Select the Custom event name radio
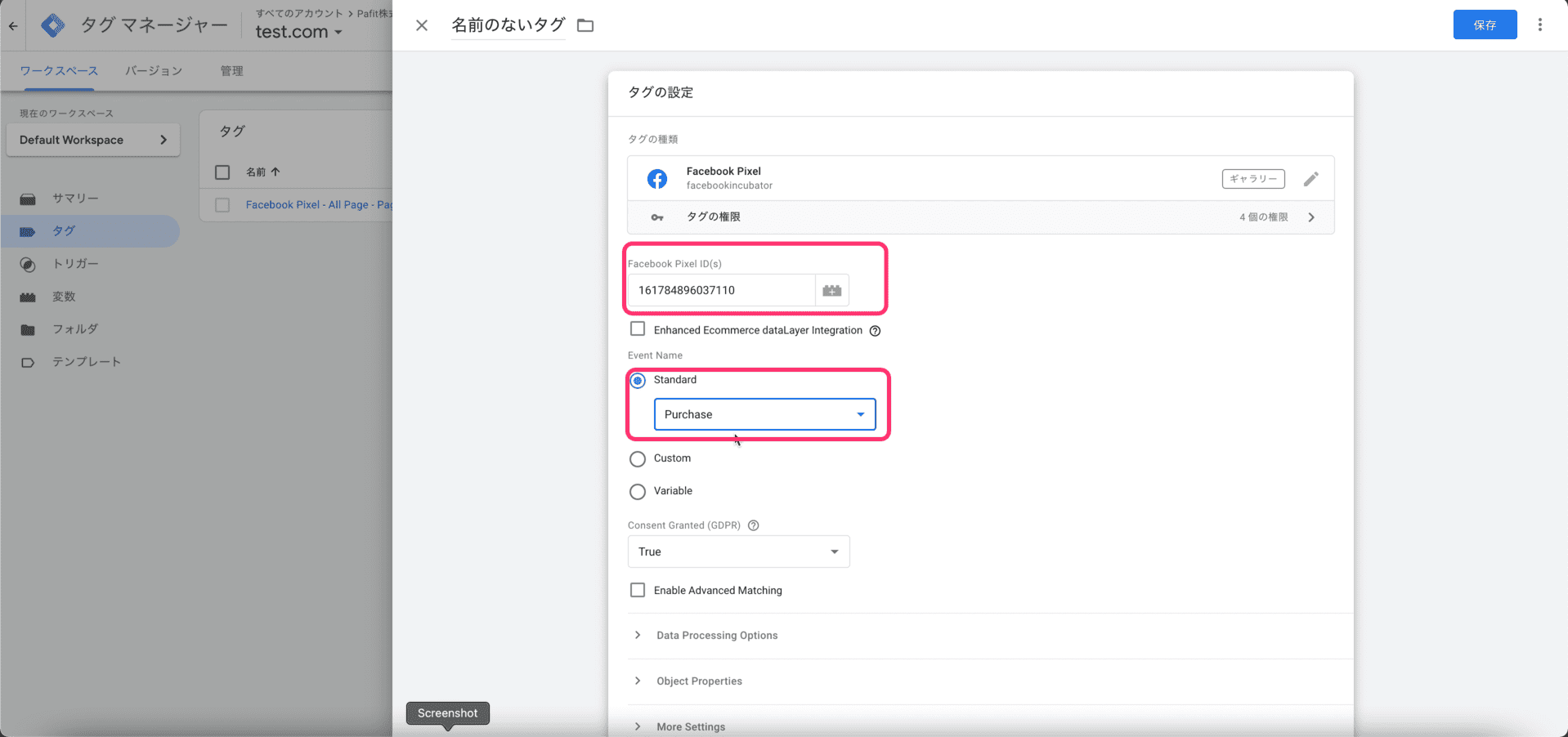The width and height of the screenshot is (1568, 737). point(638,459)
